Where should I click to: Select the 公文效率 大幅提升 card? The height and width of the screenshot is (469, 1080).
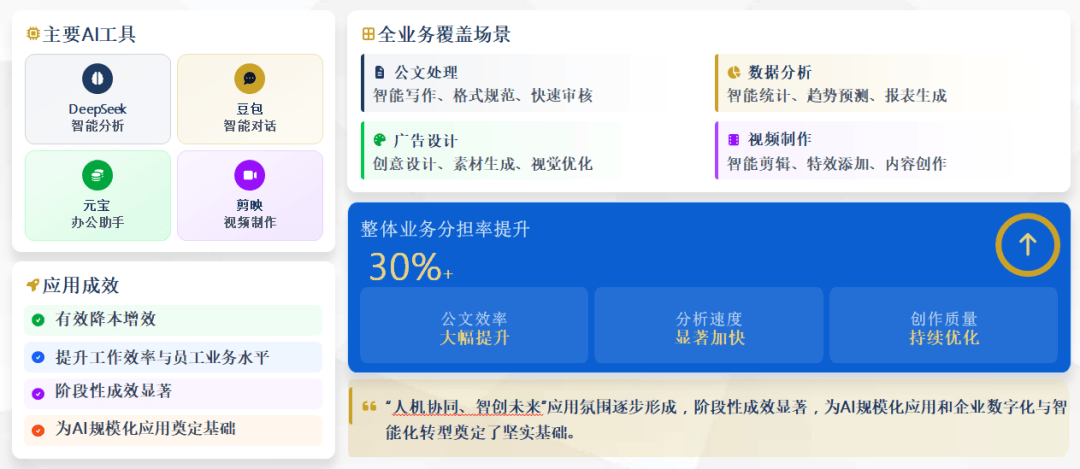[x=474, y=326]
